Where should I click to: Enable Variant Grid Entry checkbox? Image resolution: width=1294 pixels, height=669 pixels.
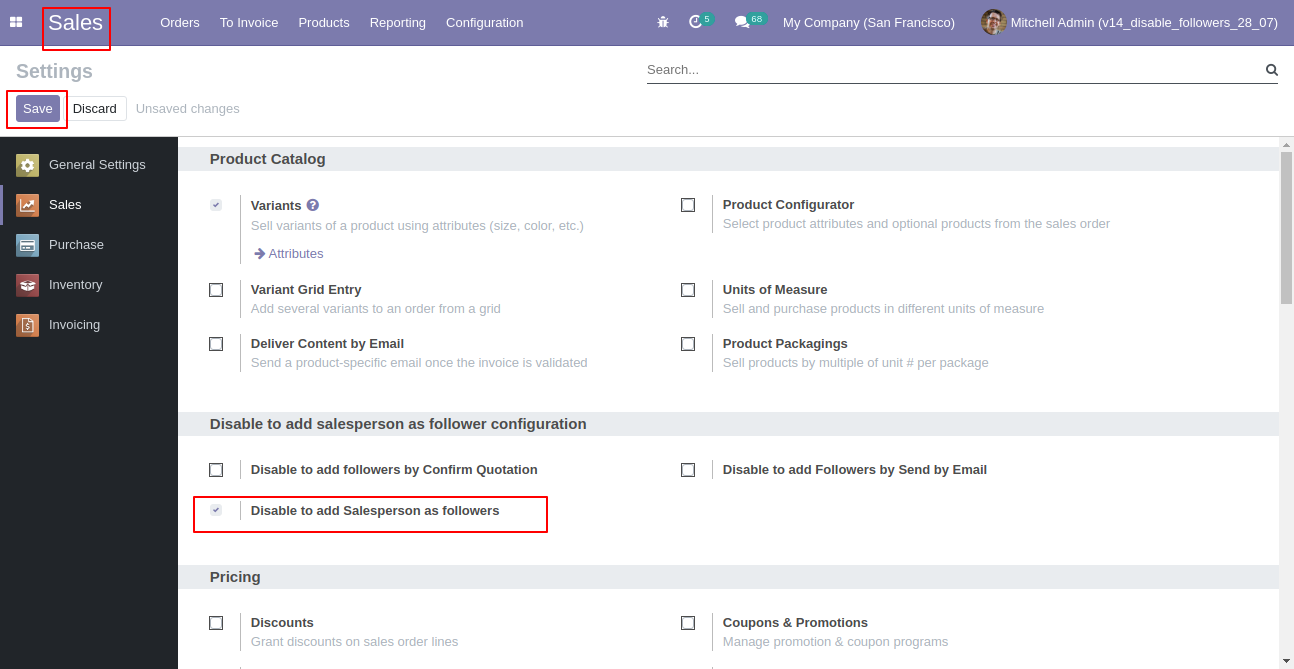point(216,290)
